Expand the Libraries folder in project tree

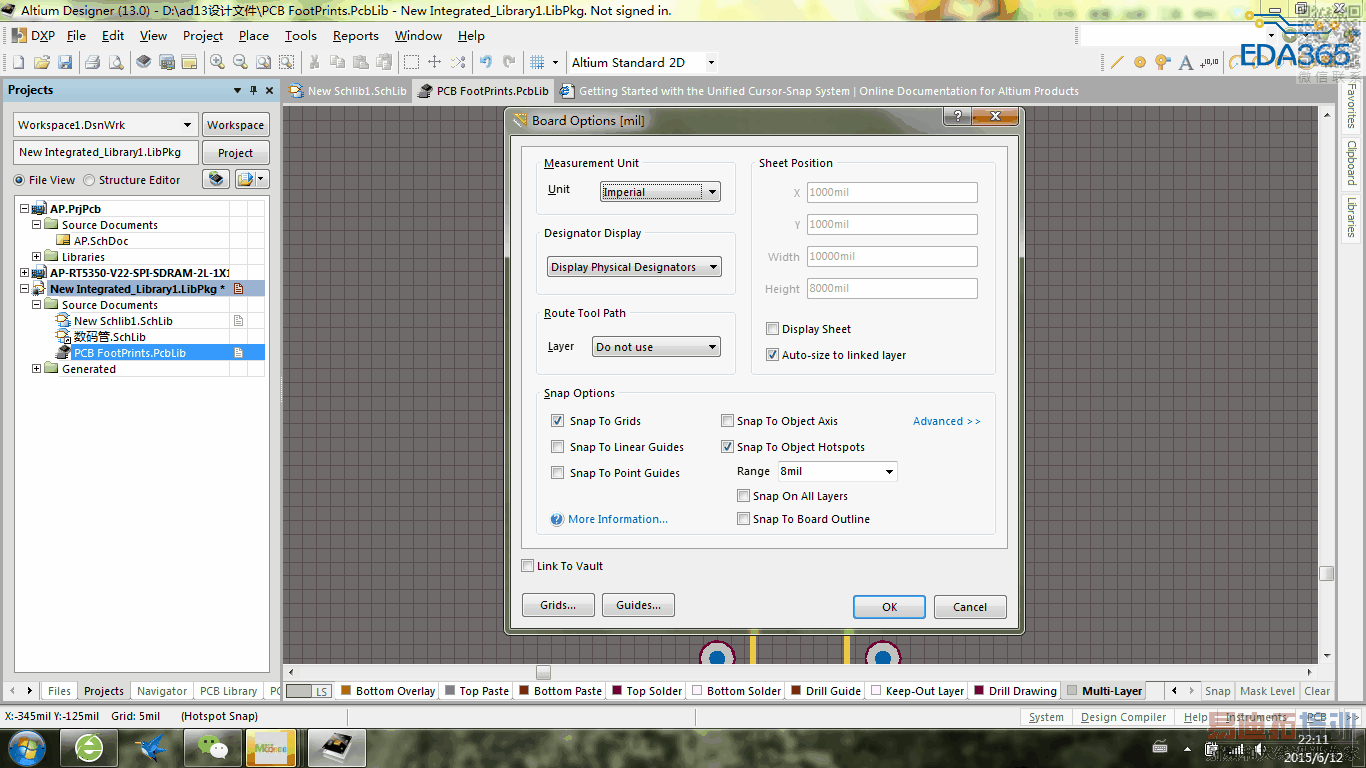point(36,257)
